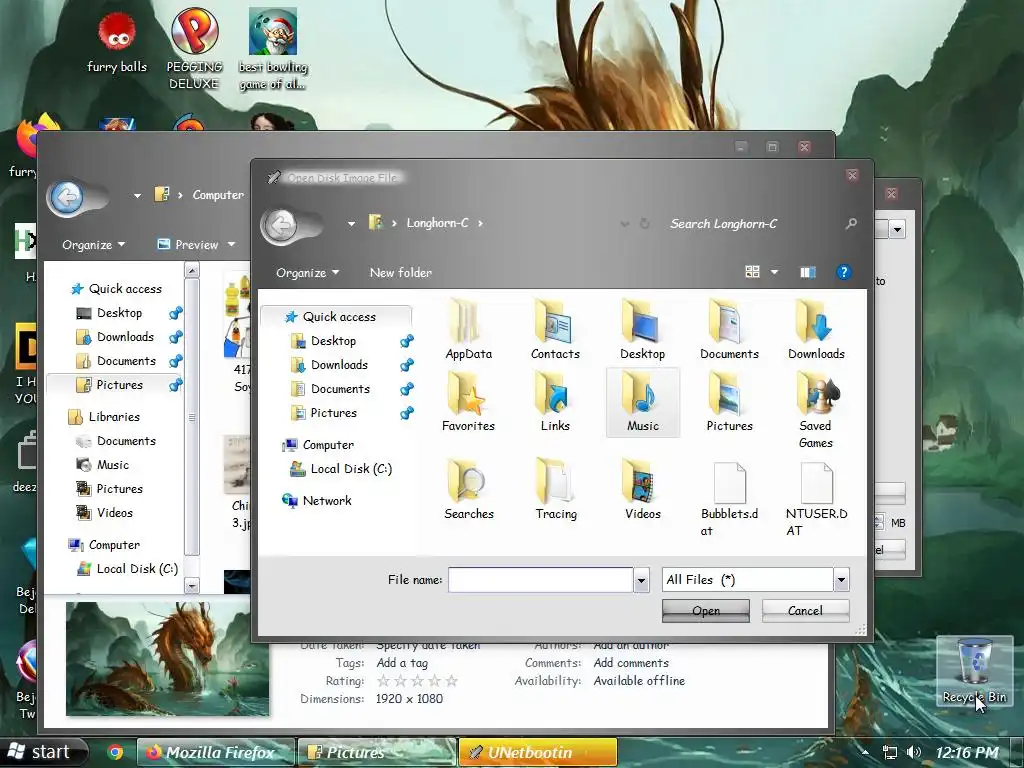
Task: Open the Favorites folder
Action: tap(468, 402)
